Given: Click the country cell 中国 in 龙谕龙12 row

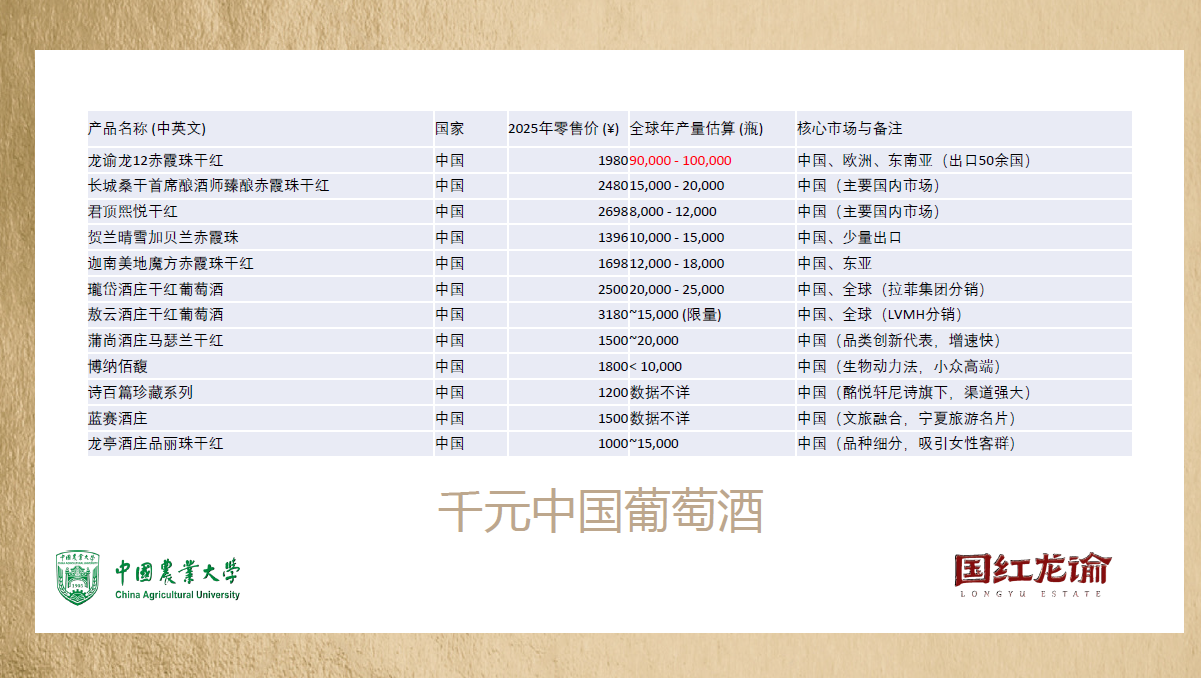Looking at the screenshot, I should (449, 160).
